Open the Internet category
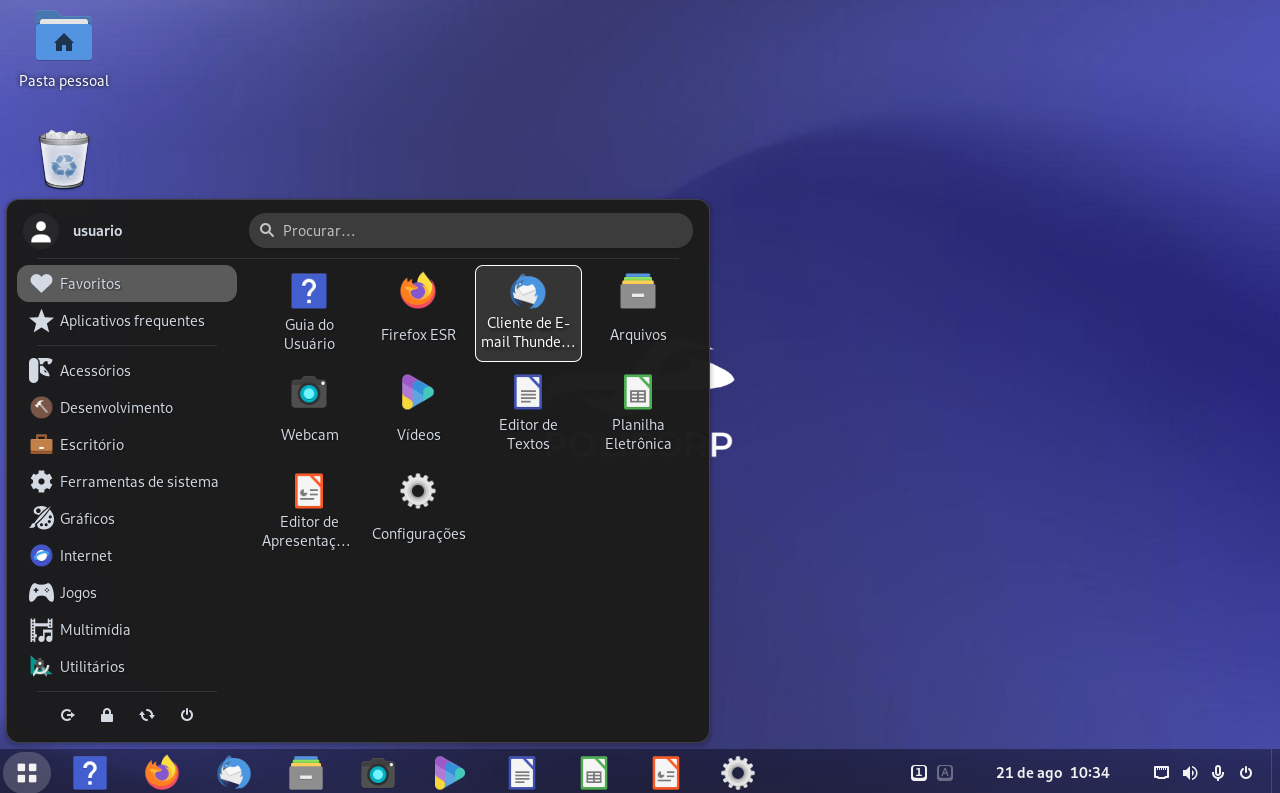This screenshot has width=1280, height=793. point(127,556)
